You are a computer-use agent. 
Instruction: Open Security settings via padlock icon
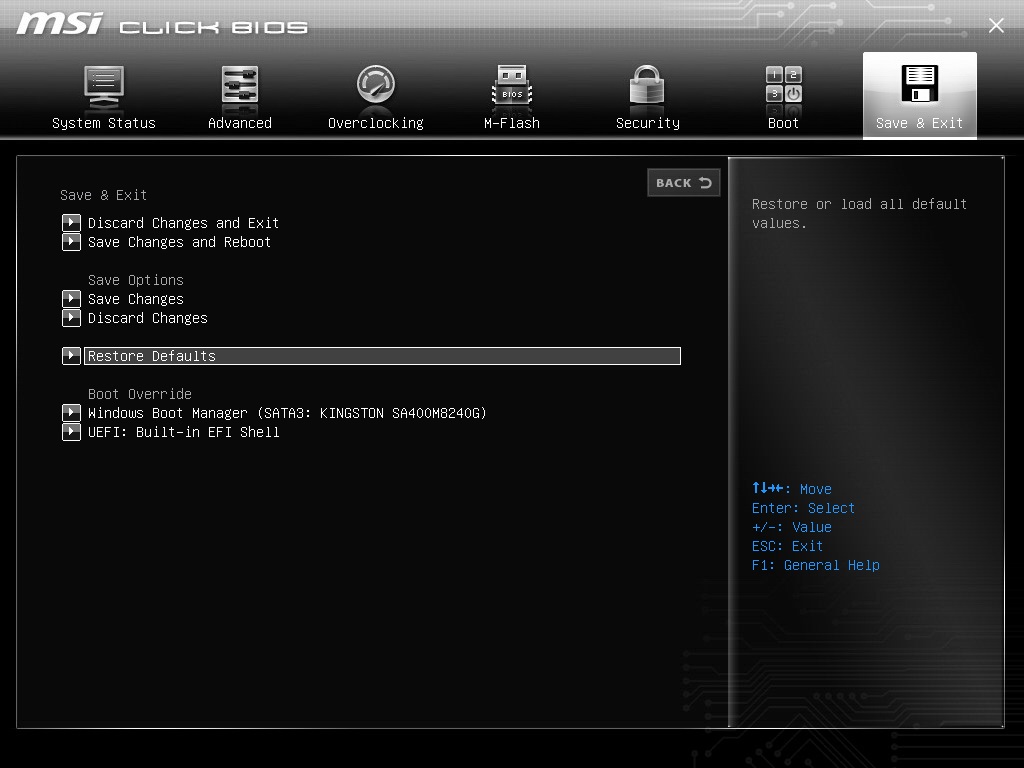pyautogui.click(x=646, y=95)
